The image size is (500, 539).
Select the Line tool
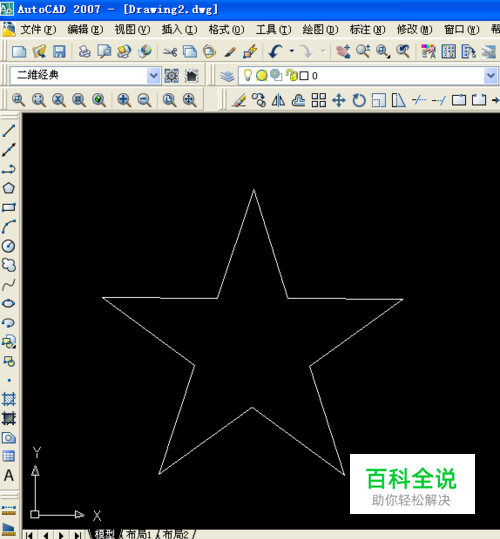click(9, 131)
